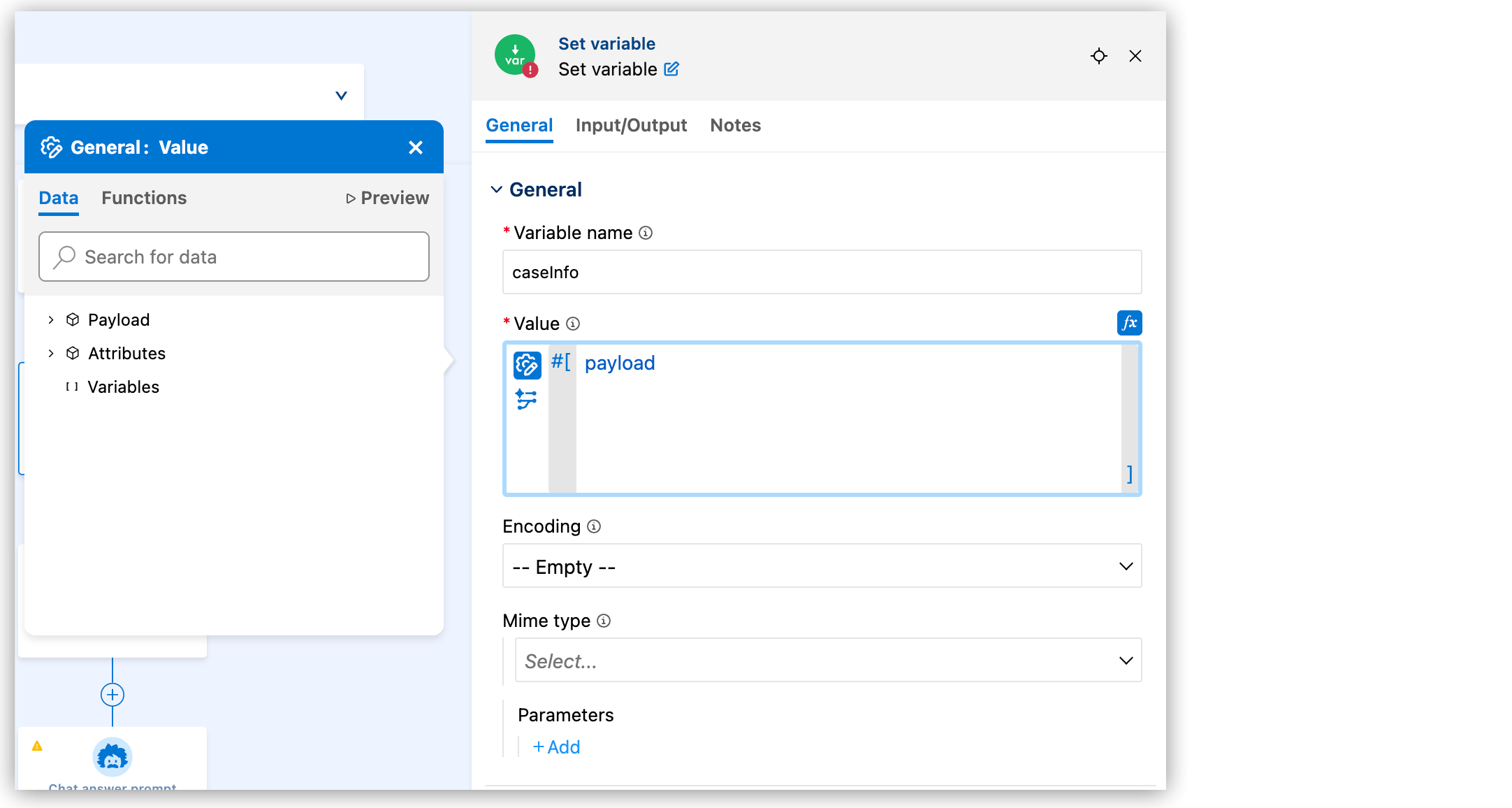Screen dimensions: 1512x808
Task: Click the caseInfo variable name field
Action: 822,272
